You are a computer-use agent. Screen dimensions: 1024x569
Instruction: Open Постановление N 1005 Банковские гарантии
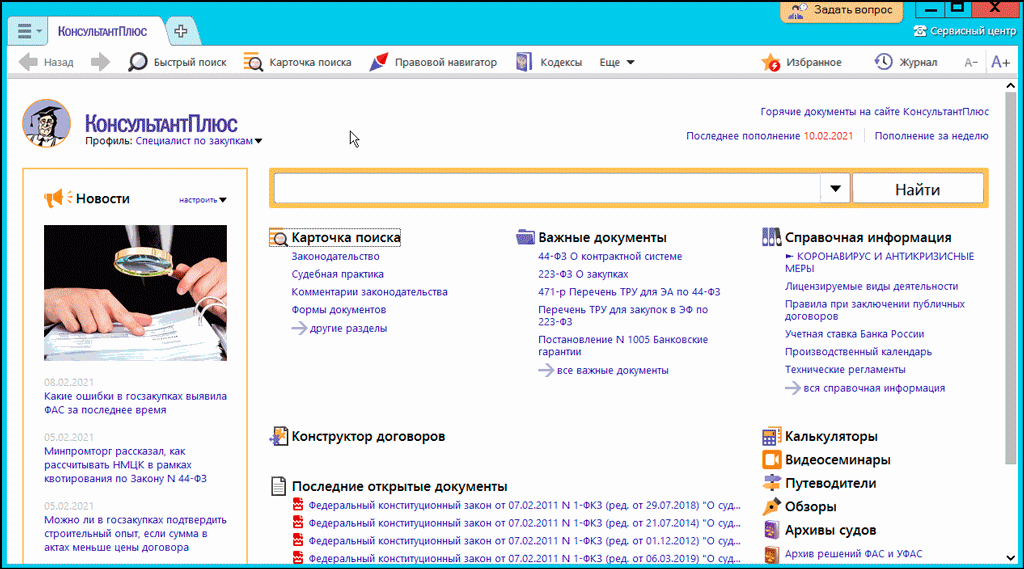click(x=622, y=345)
